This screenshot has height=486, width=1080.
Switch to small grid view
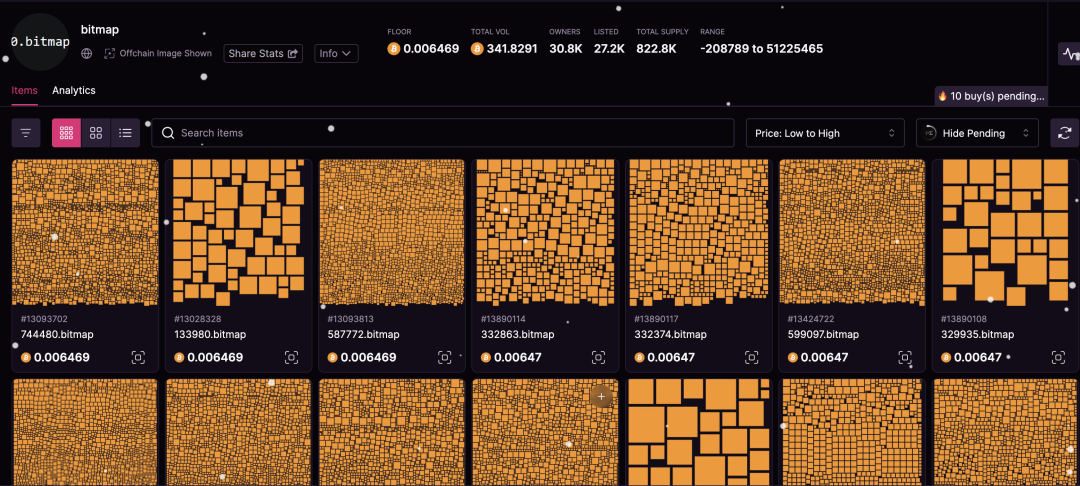click(x=67, y=133)
